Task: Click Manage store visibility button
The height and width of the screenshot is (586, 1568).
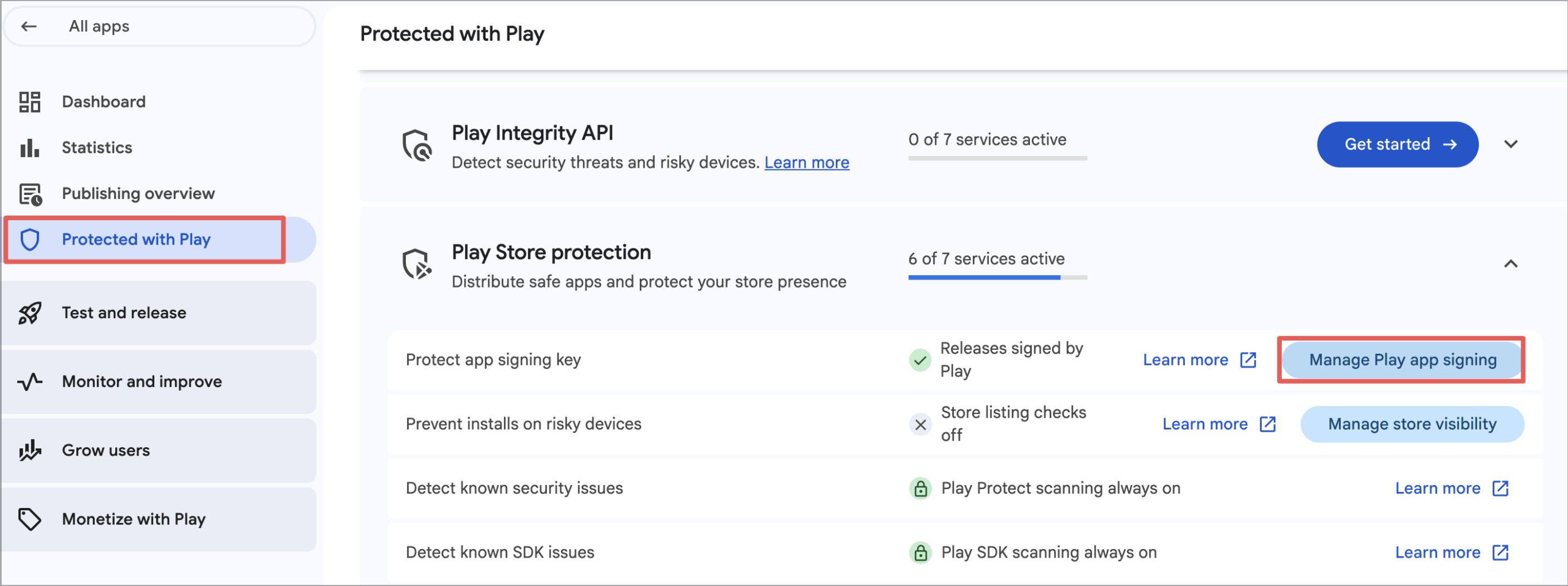Action: pyautogui.click(x=1412, y=424)
